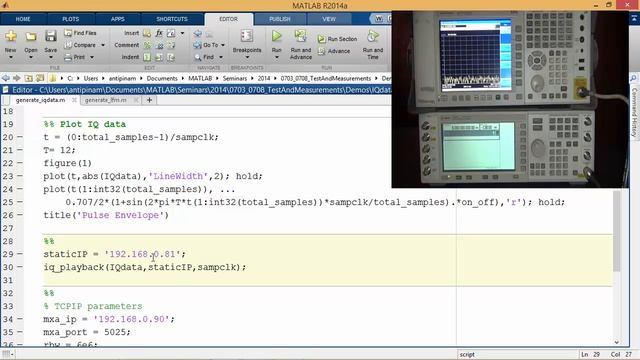Click the Run and Advance icon
The width and height of the screenshot is (640, 360).
point(301,36)
